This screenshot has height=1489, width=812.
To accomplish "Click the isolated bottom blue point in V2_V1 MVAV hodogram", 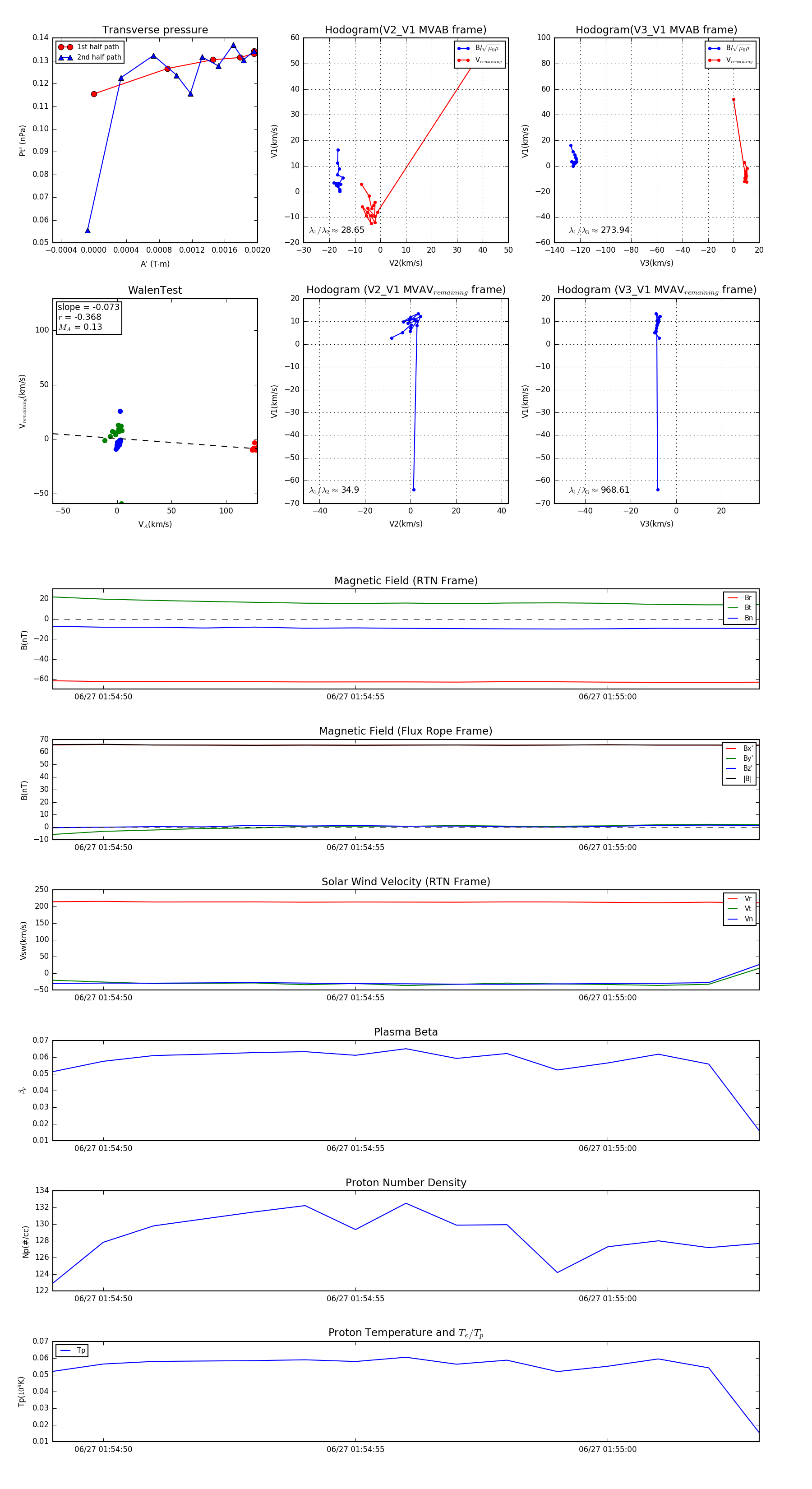I will pos(414,490).
